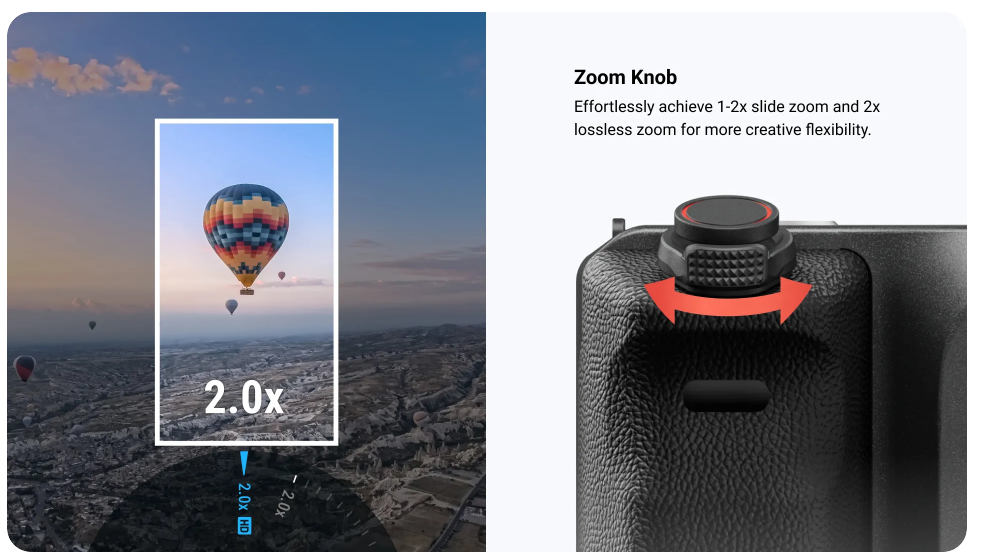This screenshot has width=982, height=560.
Task: Click the tiny red balloon right of the basket
Action: tap(282, 276)
